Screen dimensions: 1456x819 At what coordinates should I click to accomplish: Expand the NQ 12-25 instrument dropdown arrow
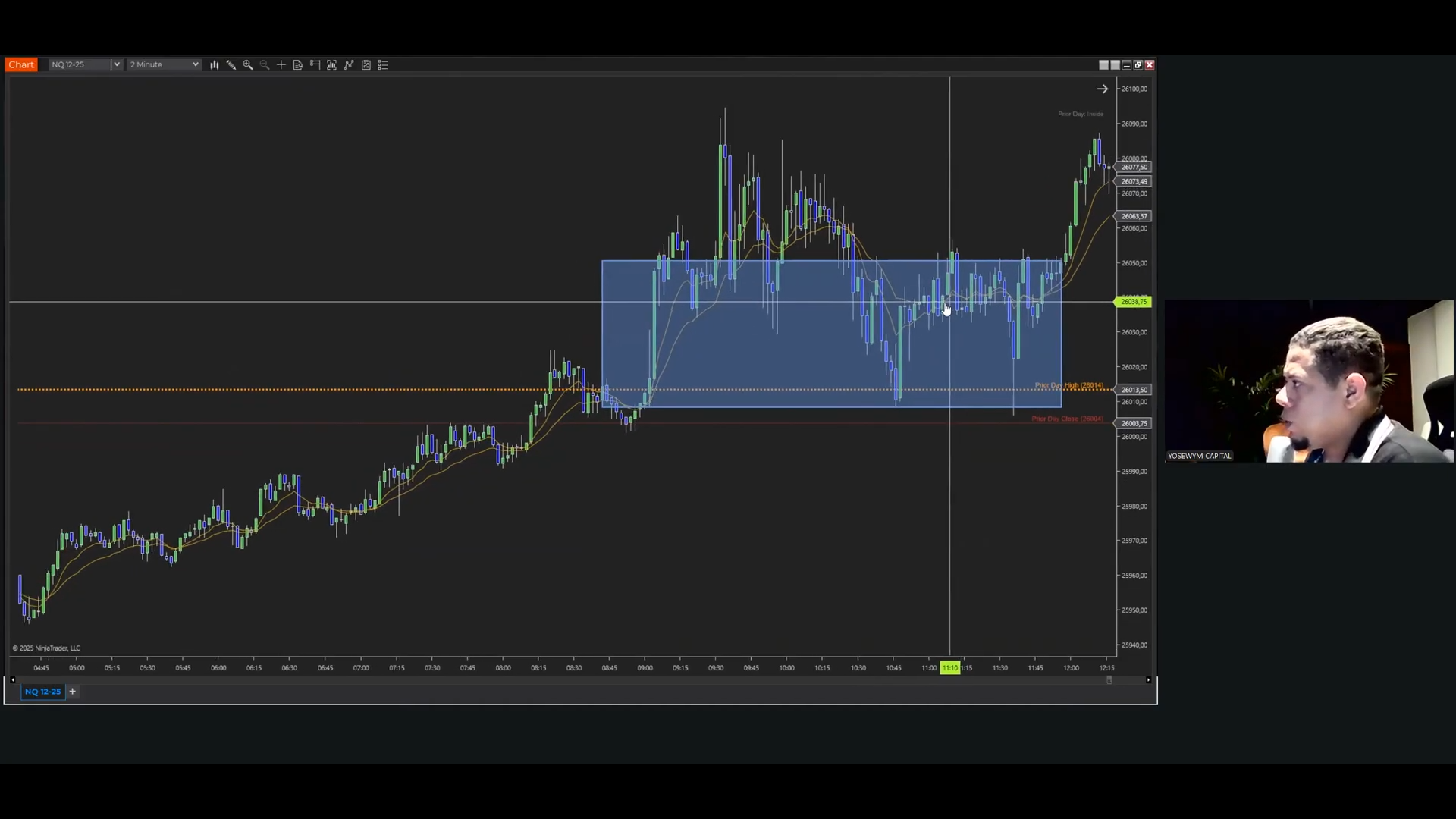117,65
